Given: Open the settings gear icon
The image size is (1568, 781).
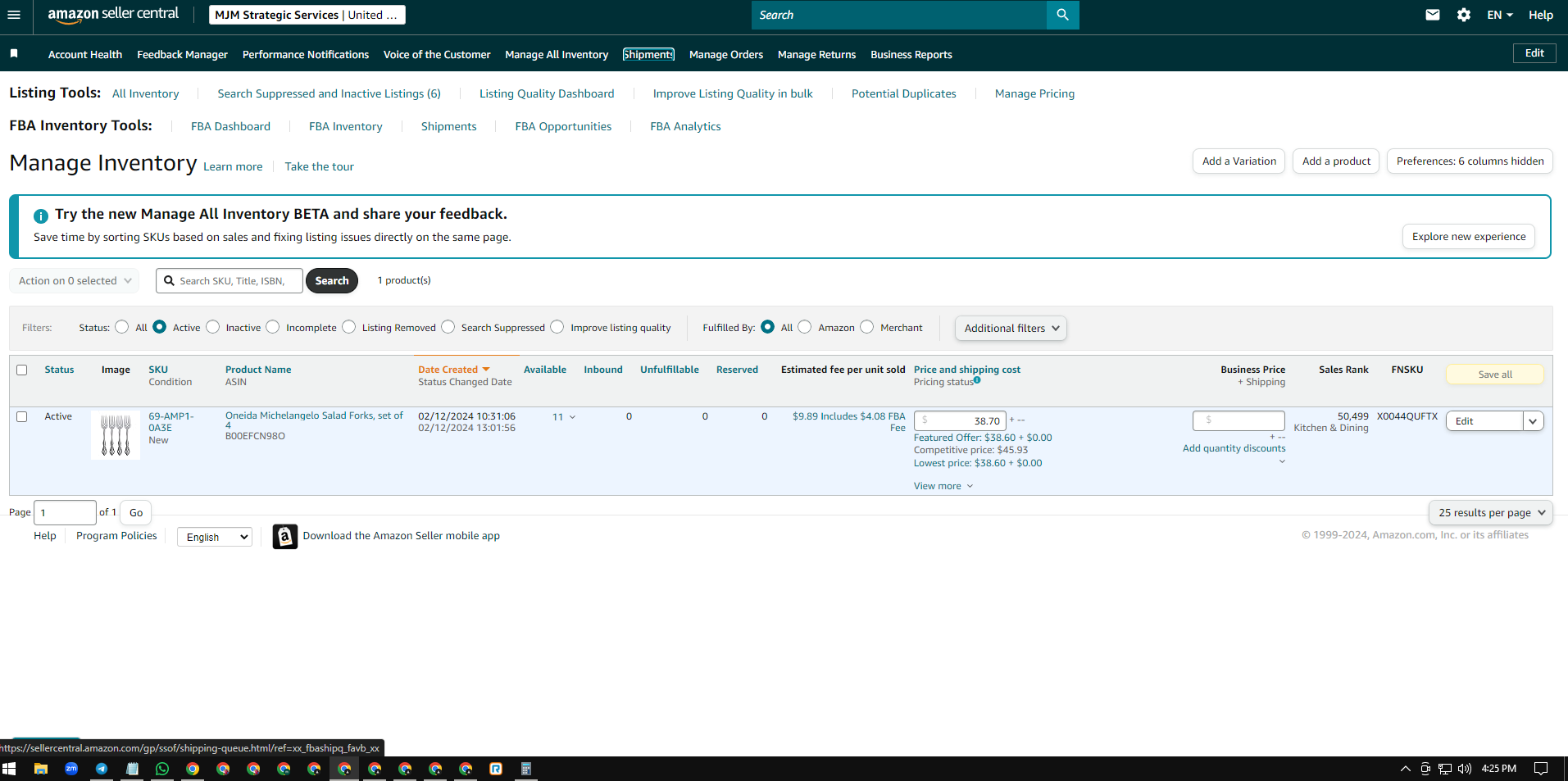Looking at the screenshot, I should click(1464, 15).
